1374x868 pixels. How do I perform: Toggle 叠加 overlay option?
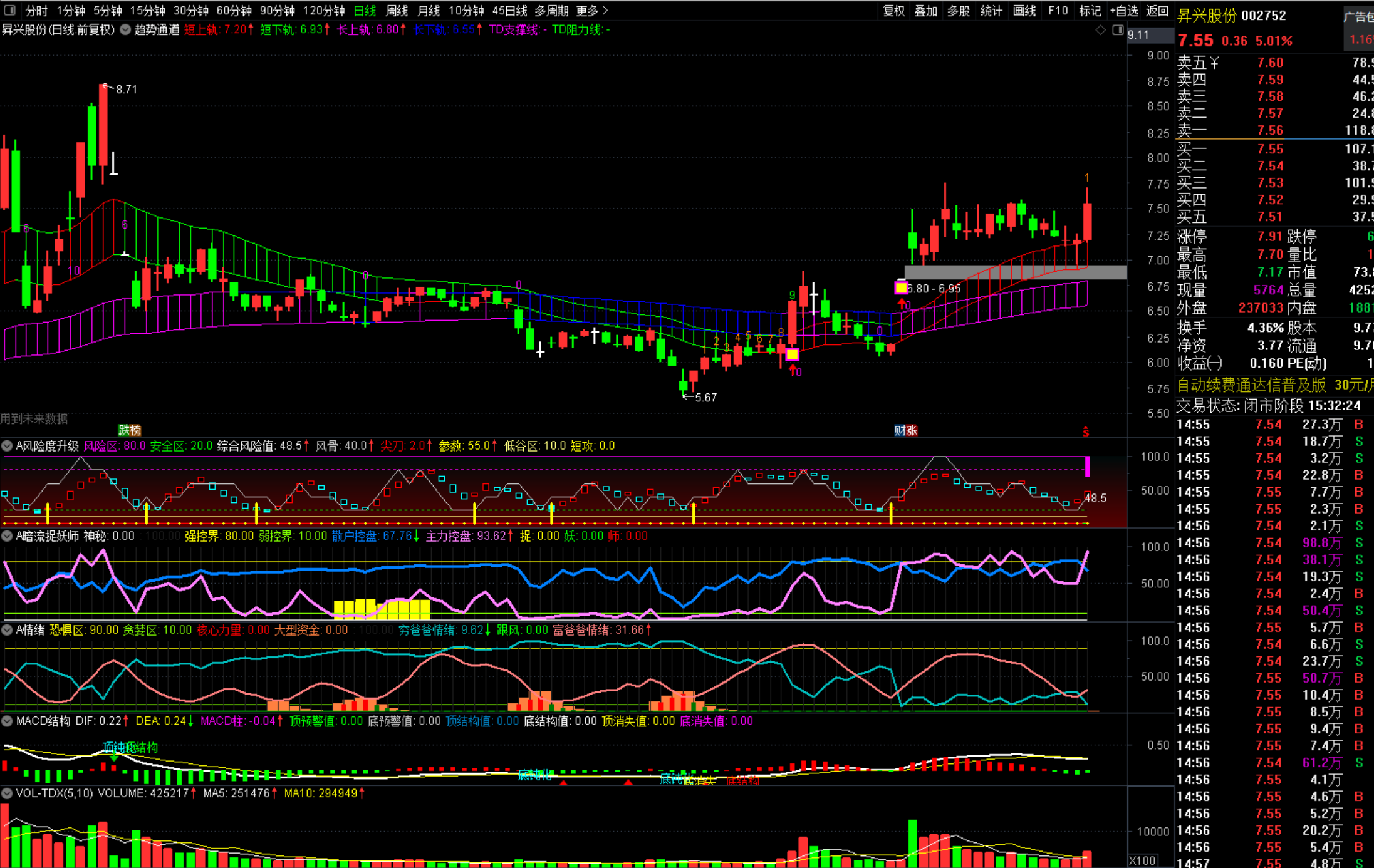(926, 11)
